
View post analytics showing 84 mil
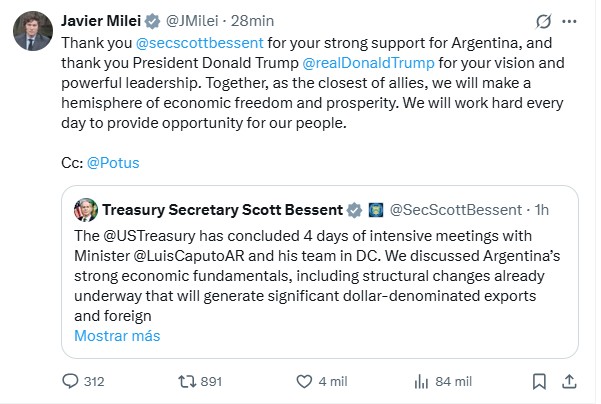(420, 380)
